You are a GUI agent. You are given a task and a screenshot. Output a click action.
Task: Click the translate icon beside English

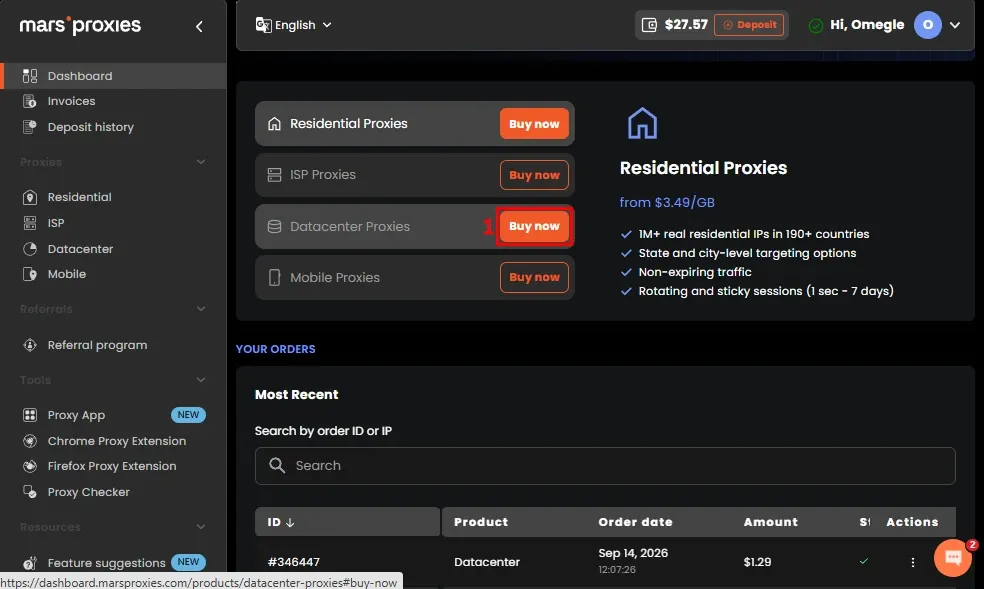coord(264,25)
